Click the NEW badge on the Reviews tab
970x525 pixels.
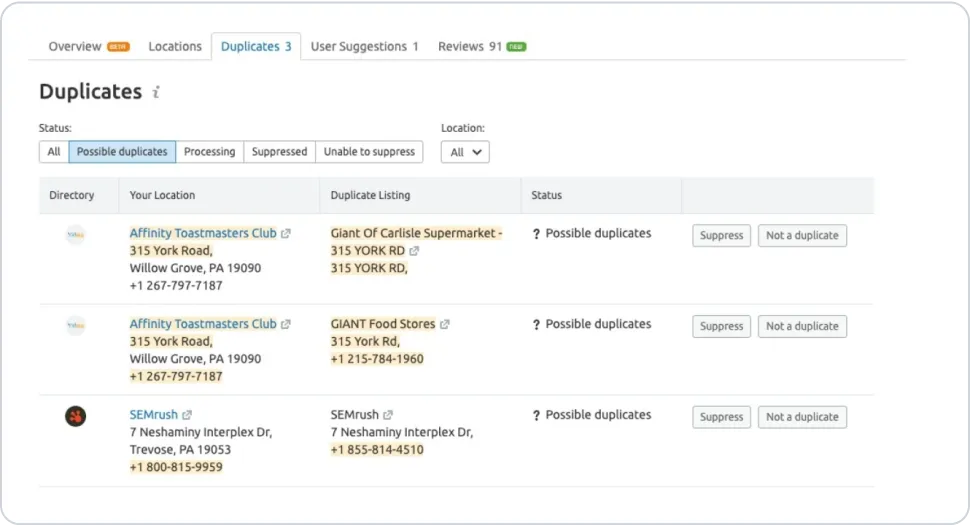point(516,47)
